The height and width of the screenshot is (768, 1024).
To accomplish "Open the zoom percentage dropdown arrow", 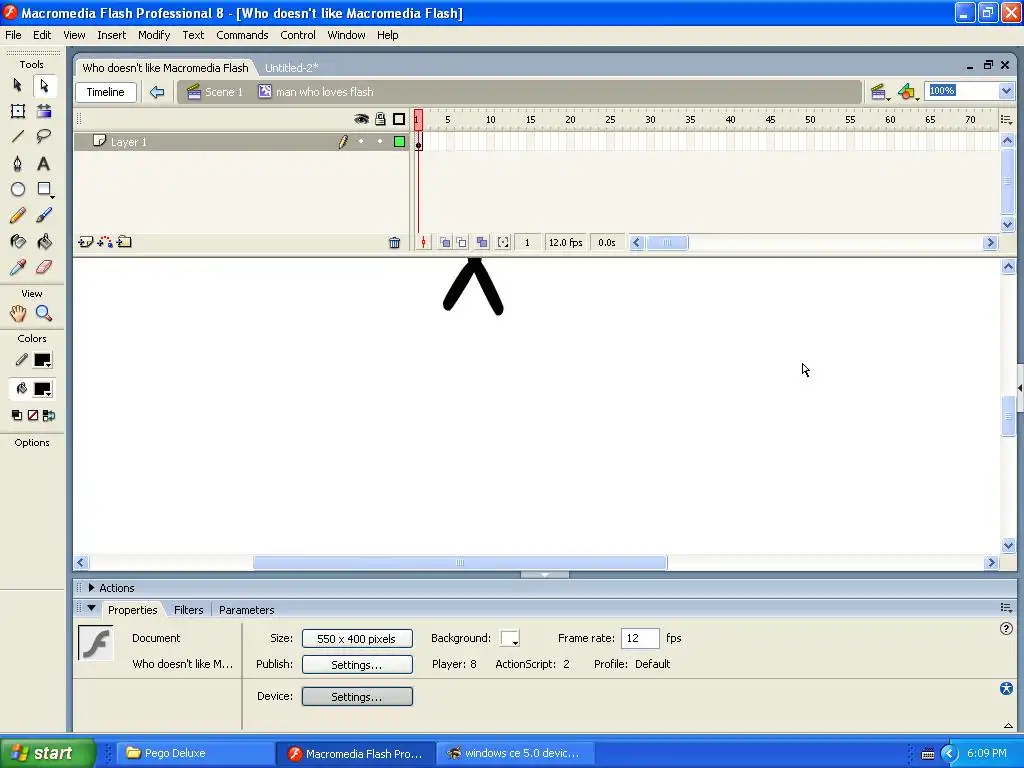I will (x=1006, y=91).
